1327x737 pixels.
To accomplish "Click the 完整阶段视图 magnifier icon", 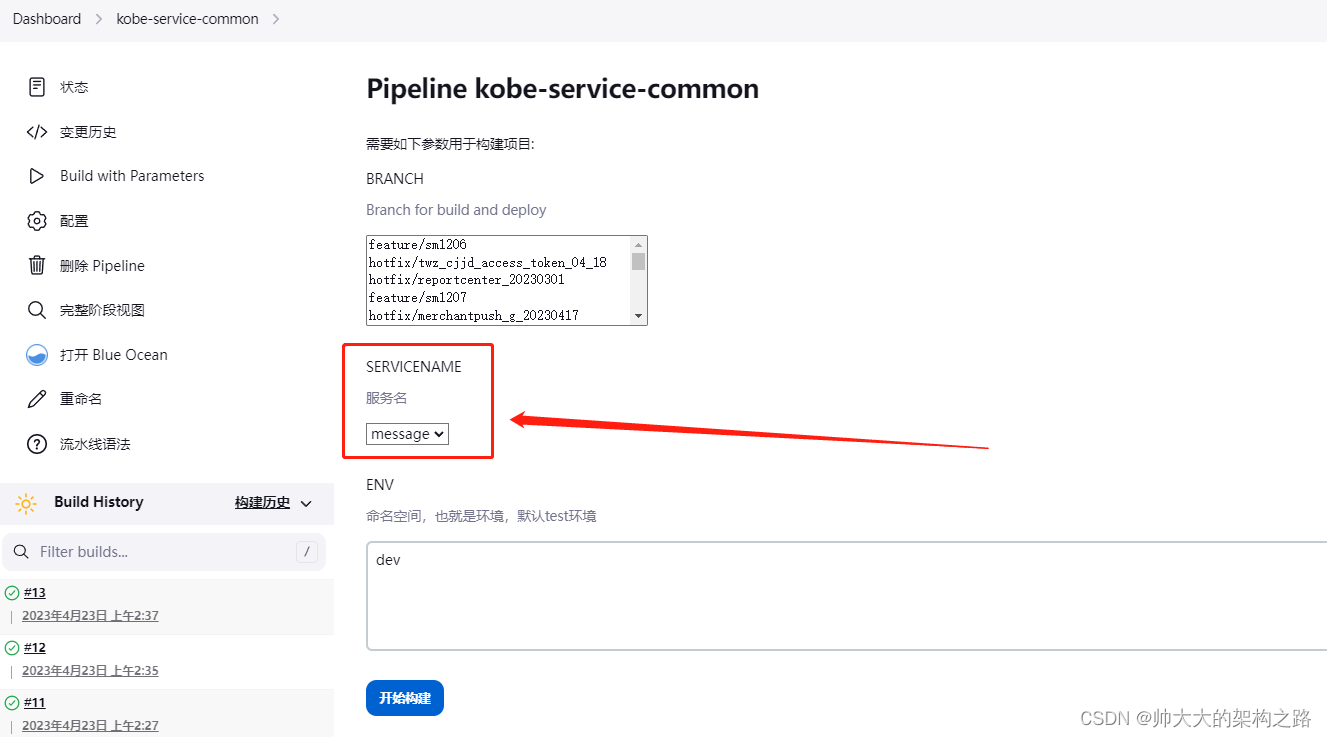I will pyautogui.click(x=37, y=310).
